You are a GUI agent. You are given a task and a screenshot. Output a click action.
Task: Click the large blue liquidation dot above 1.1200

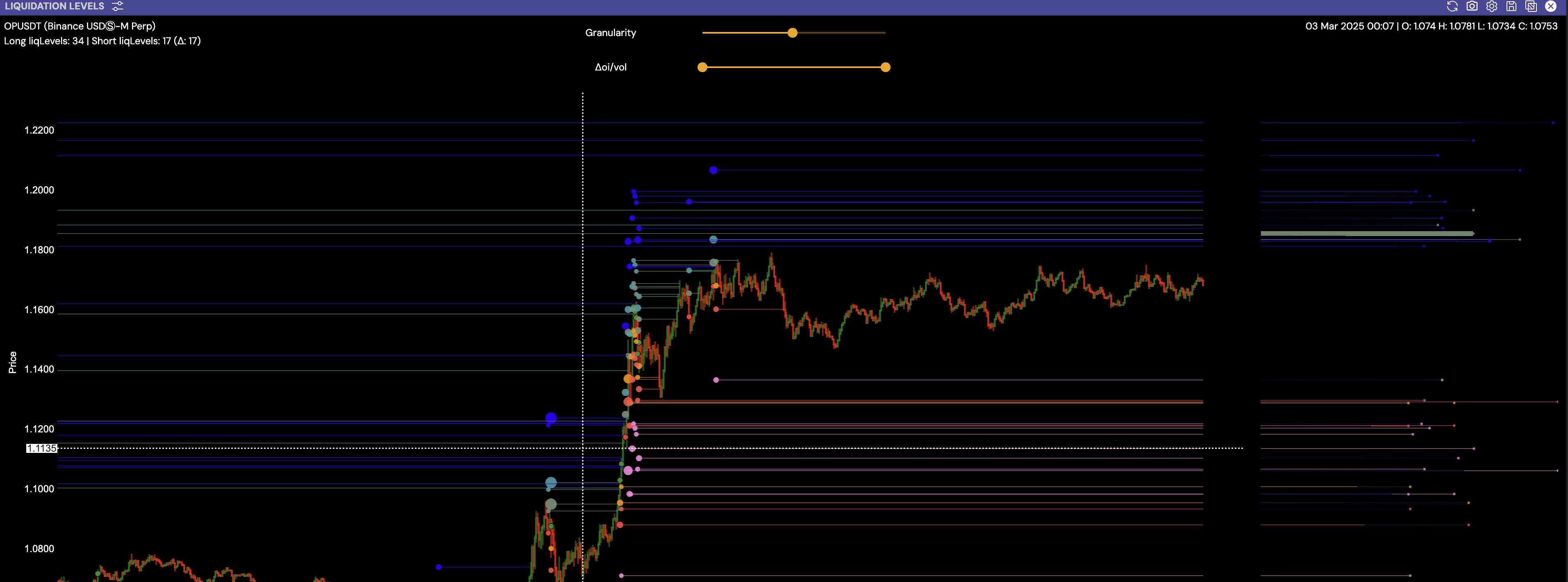(551, 418)
